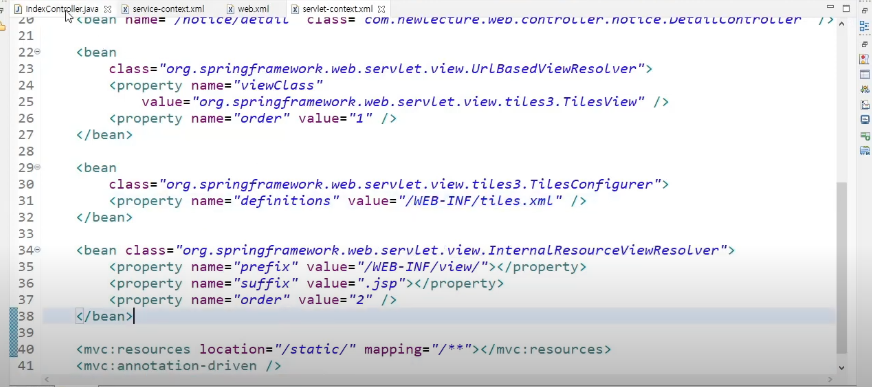872x387 pixels.
Task: Open the window-shaped view icon in side trim
Action: 865,75
